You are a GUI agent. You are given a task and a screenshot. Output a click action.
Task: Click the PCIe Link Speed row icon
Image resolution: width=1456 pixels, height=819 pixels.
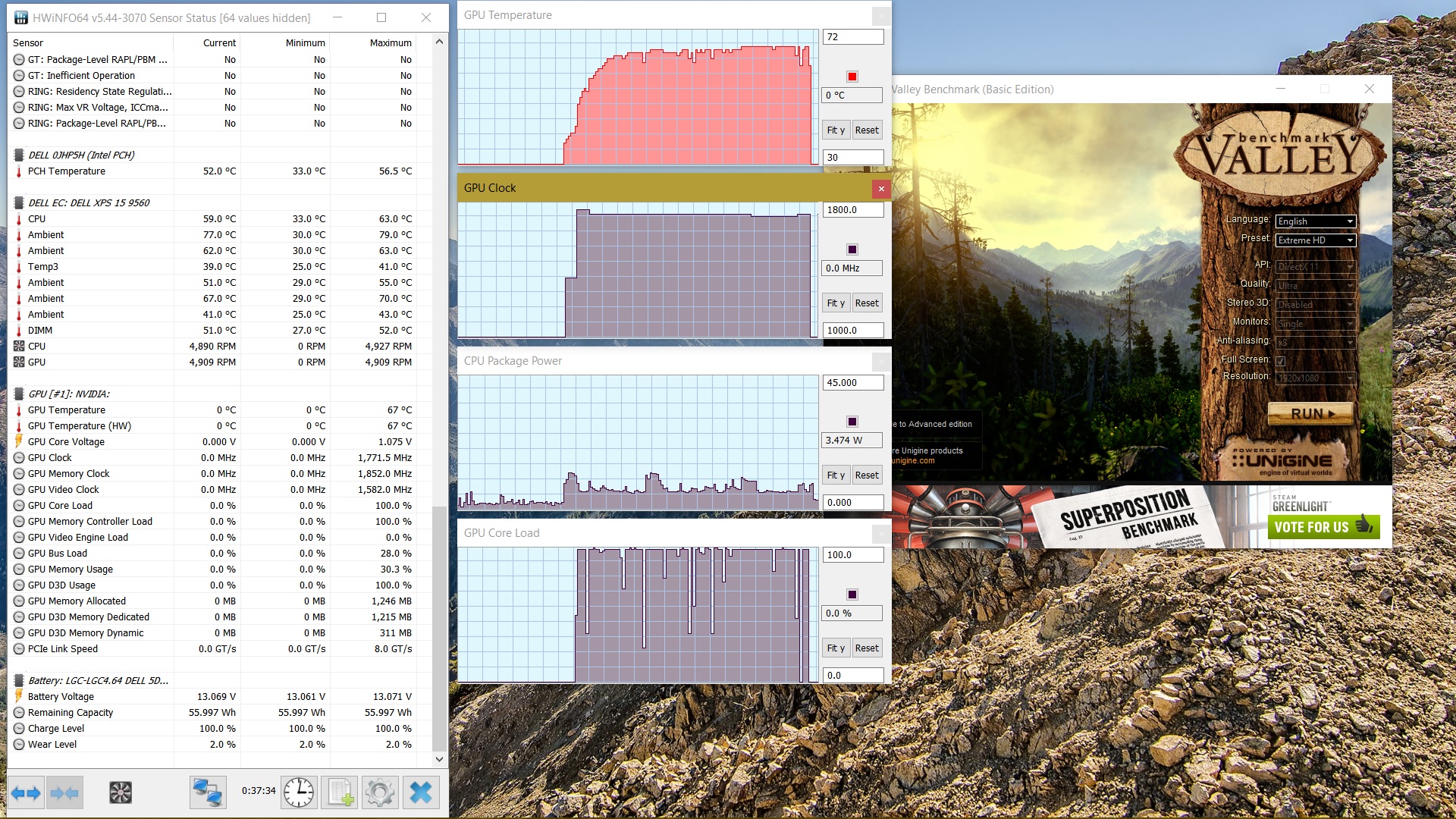[x=19, y=649]
